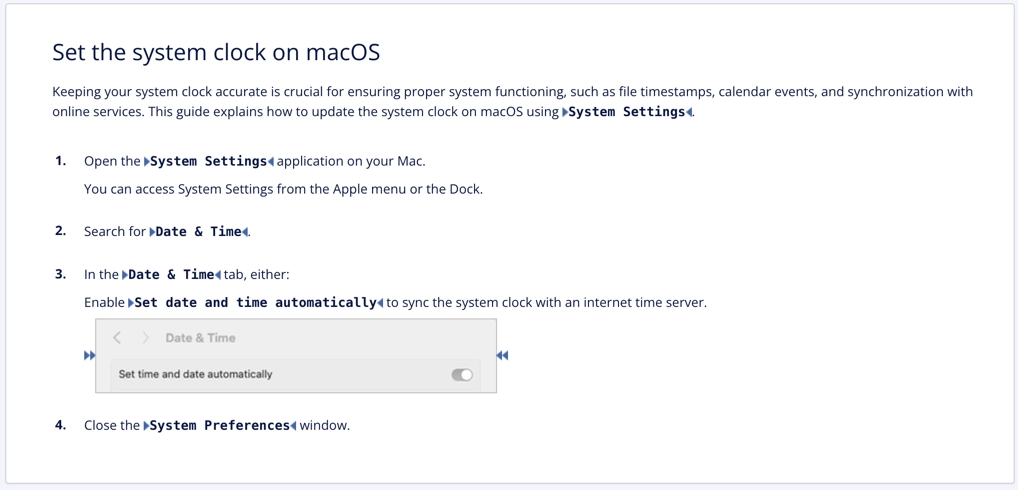Select the Set date and time automatically term

pyautogui.click(x=255, y=303)
